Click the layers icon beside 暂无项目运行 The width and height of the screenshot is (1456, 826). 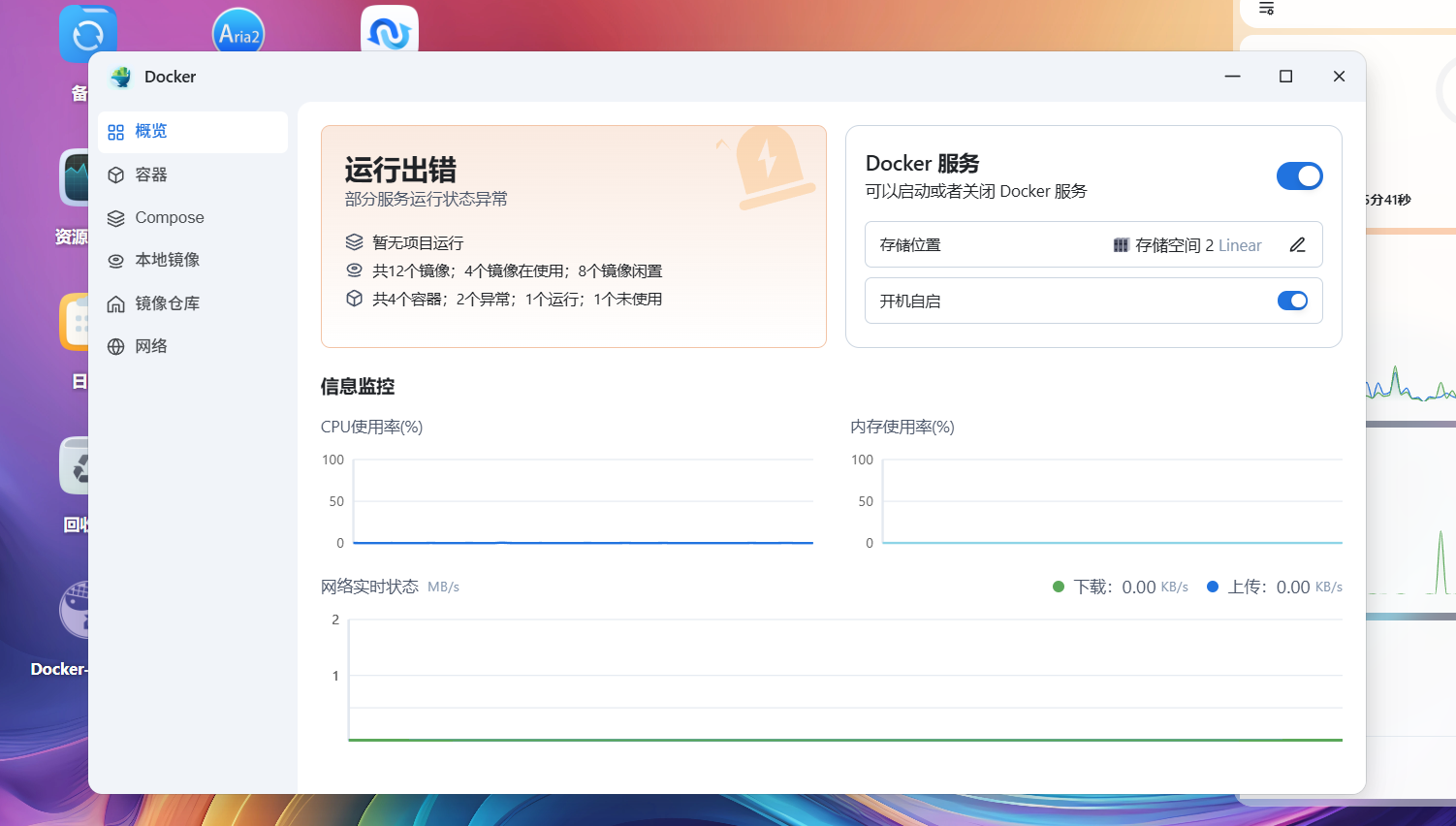coord(355,241)
